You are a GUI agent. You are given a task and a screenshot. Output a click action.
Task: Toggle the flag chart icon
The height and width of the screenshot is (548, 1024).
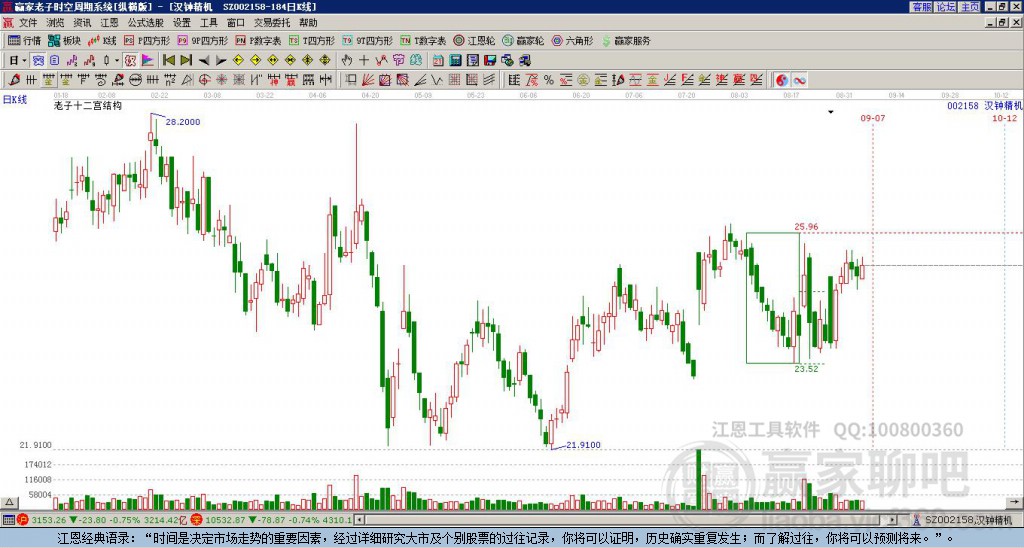coord(148,61)
